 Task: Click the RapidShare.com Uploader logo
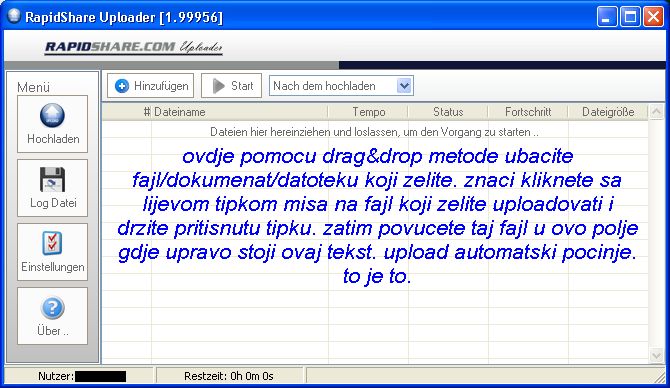pyautogui.click(x=134, y=47)
